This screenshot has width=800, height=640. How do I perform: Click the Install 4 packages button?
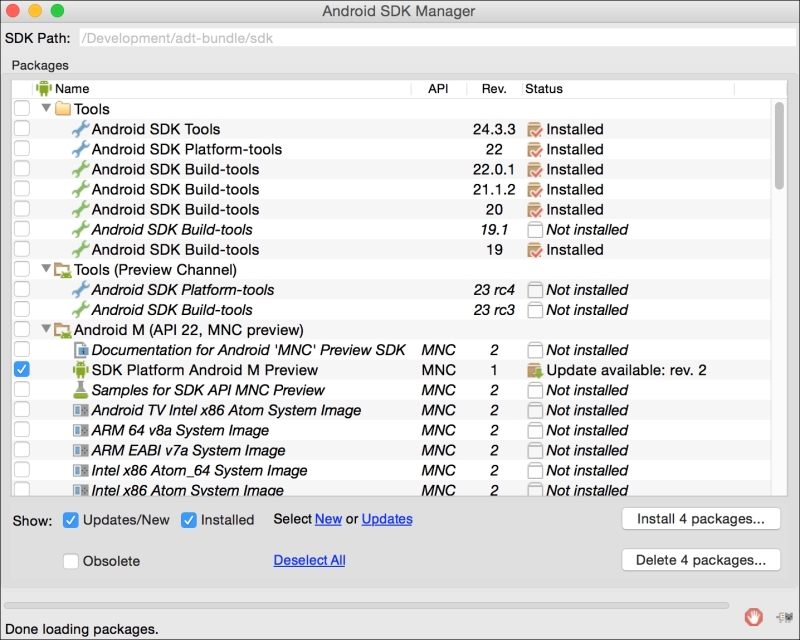(x=701, y=519)
